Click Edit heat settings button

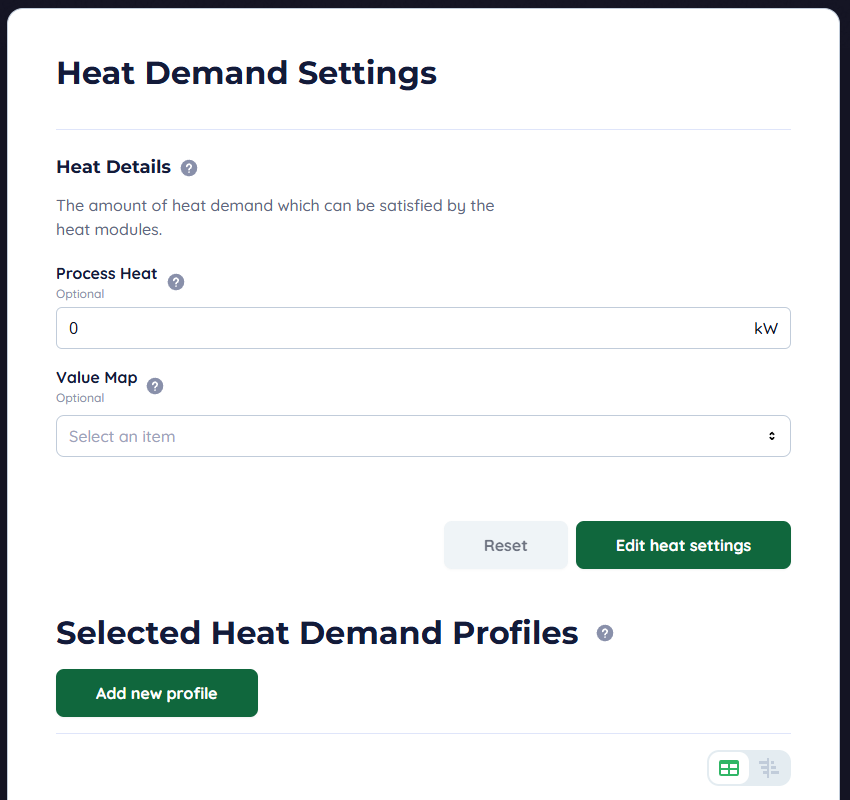(683, 545)
